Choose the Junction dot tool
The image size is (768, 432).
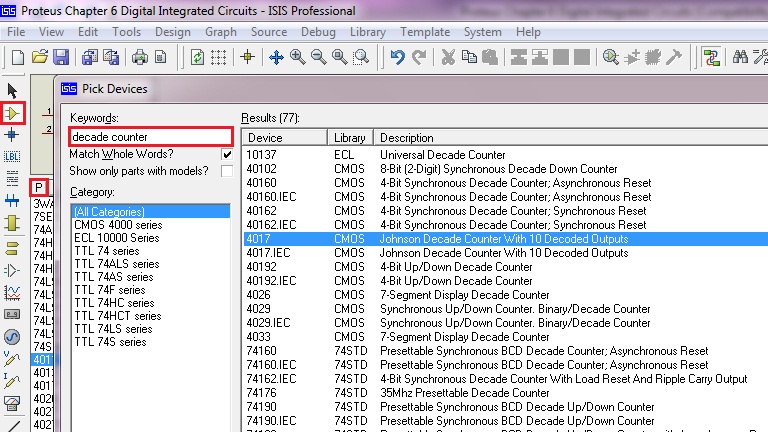(x=13, y=134)
